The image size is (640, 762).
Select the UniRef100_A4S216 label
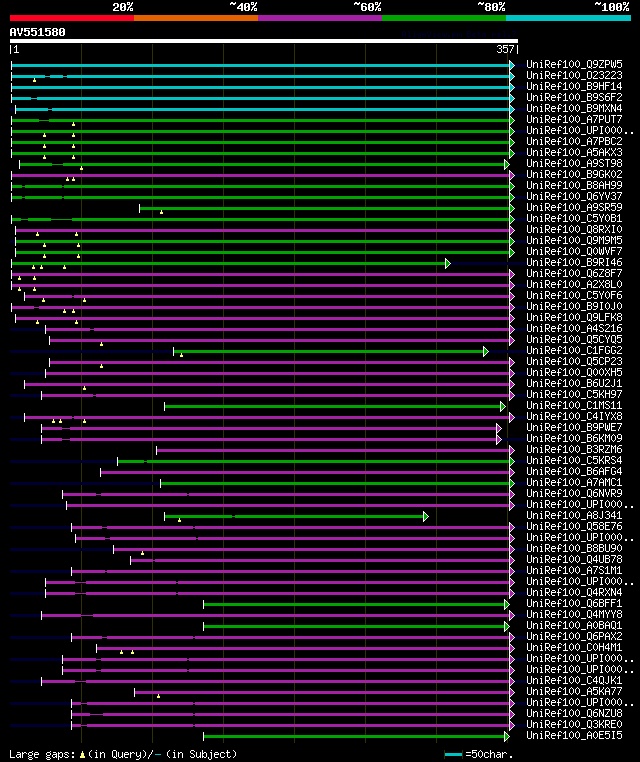(x=574, y=329)
